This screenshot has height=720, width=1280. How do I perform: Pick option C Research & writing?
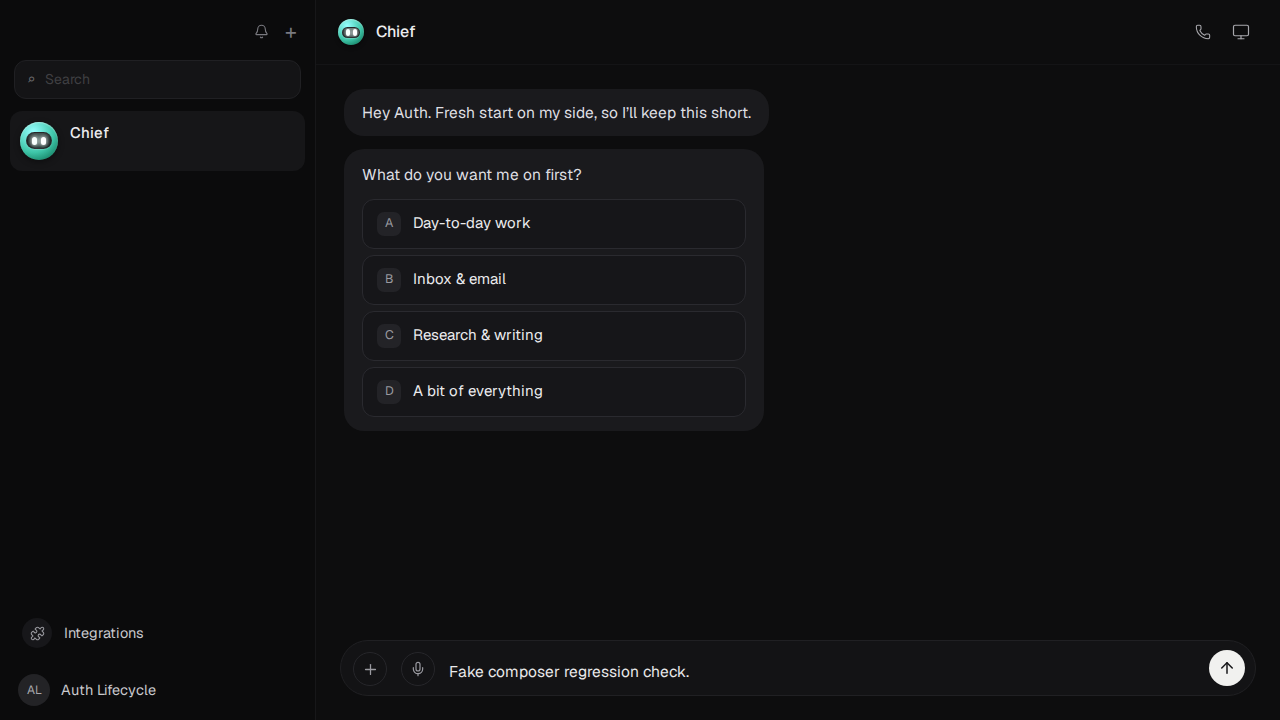pyautogui.click(x=554, y=335)
